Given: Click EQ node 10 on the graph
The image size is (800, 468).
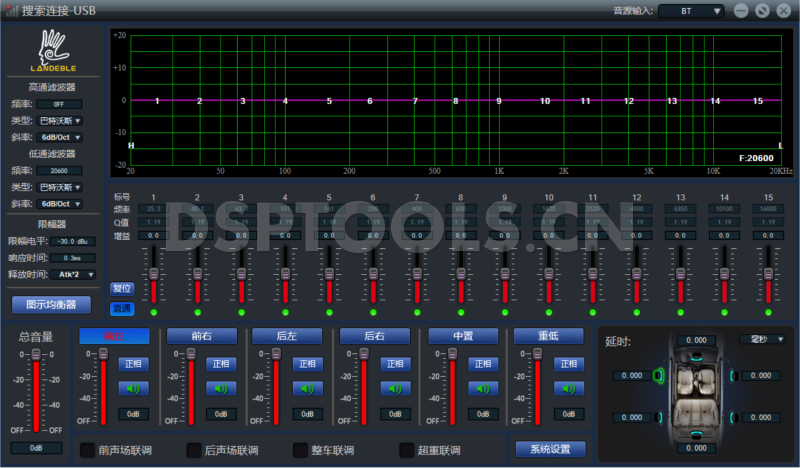Looking at the screenshot, I should (x=545, y=101).
